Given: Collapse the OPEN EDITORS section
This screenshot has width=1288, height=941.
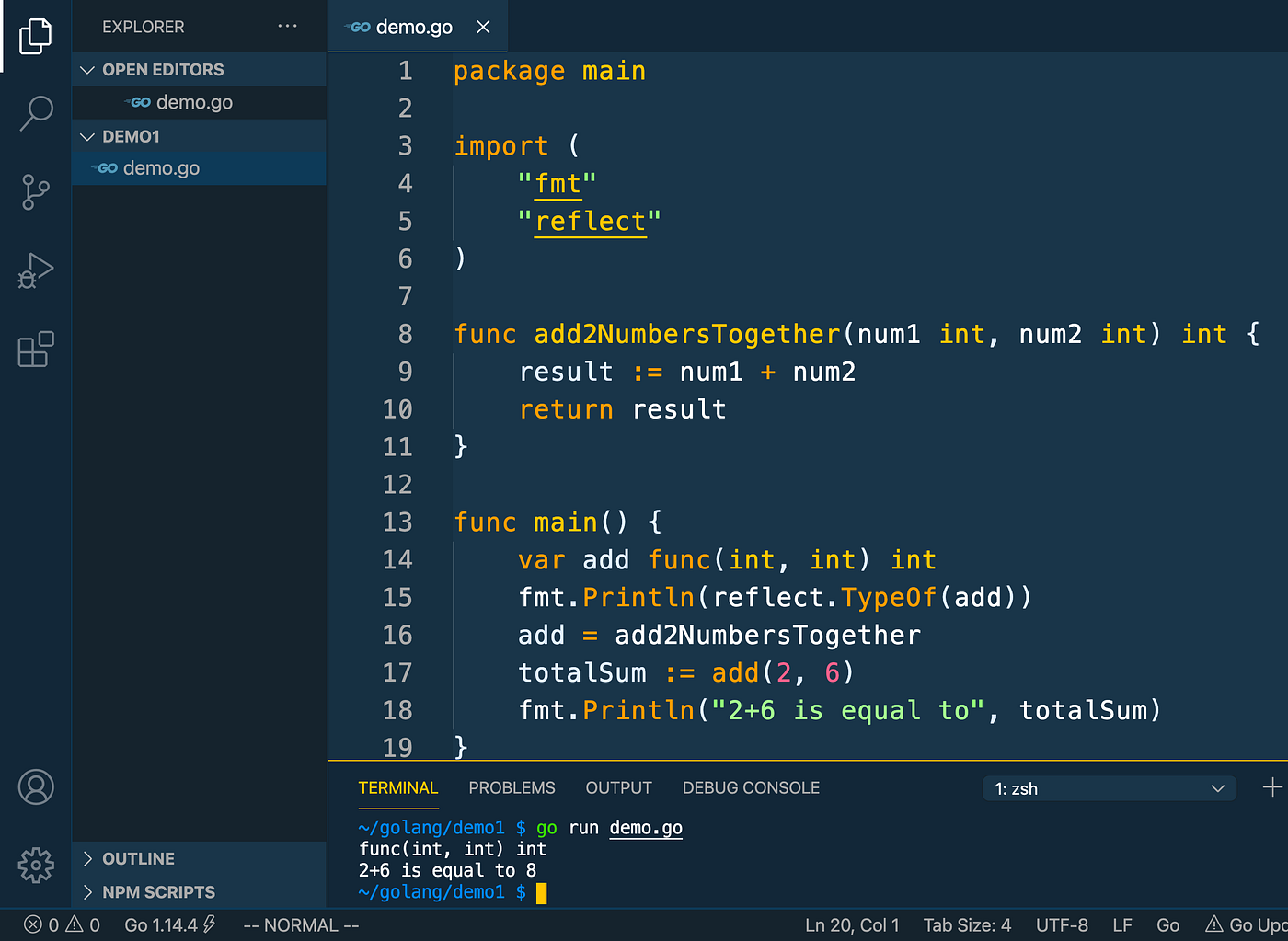Looking at the screenshot, I should tap(87, 69).
